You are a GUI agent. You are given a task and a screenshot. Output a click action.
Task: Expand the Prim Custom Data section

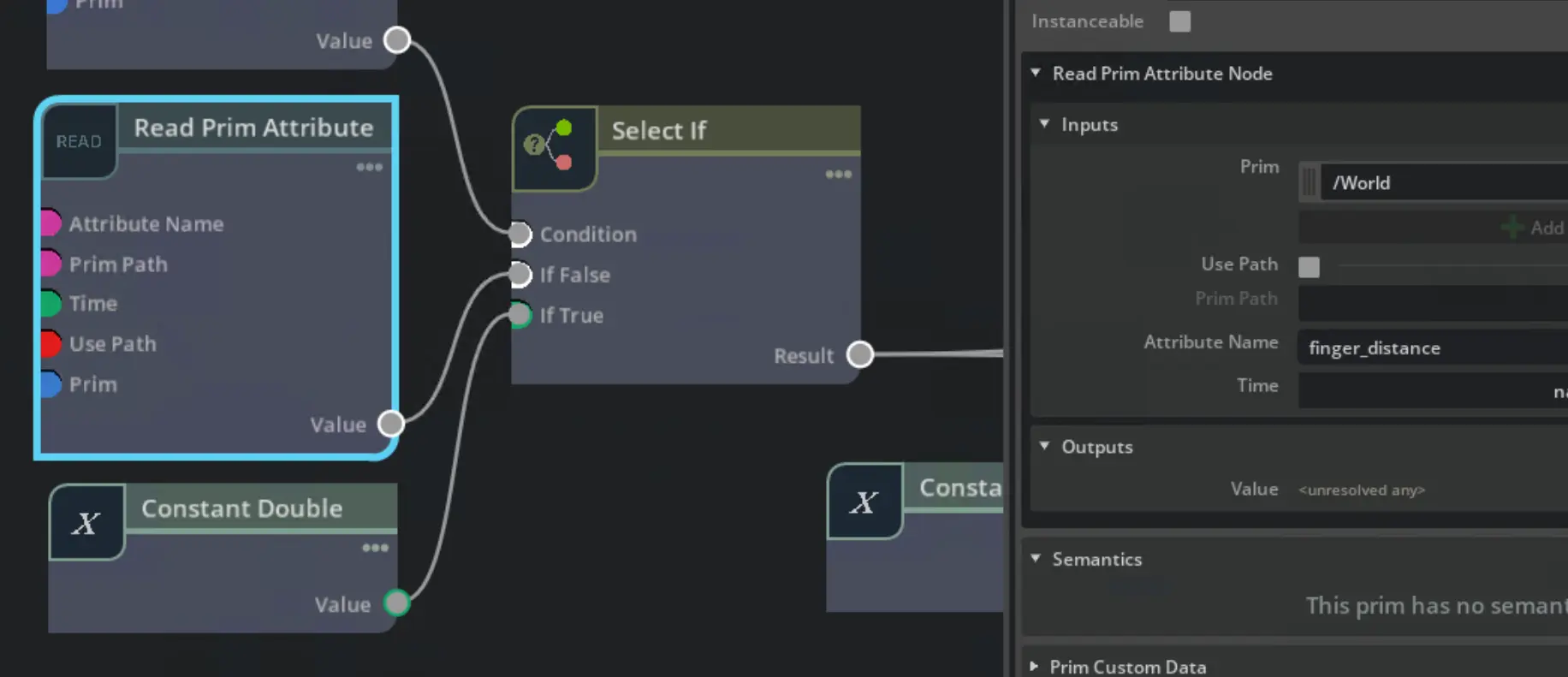pyautogui.click(x=1034, y=666)
